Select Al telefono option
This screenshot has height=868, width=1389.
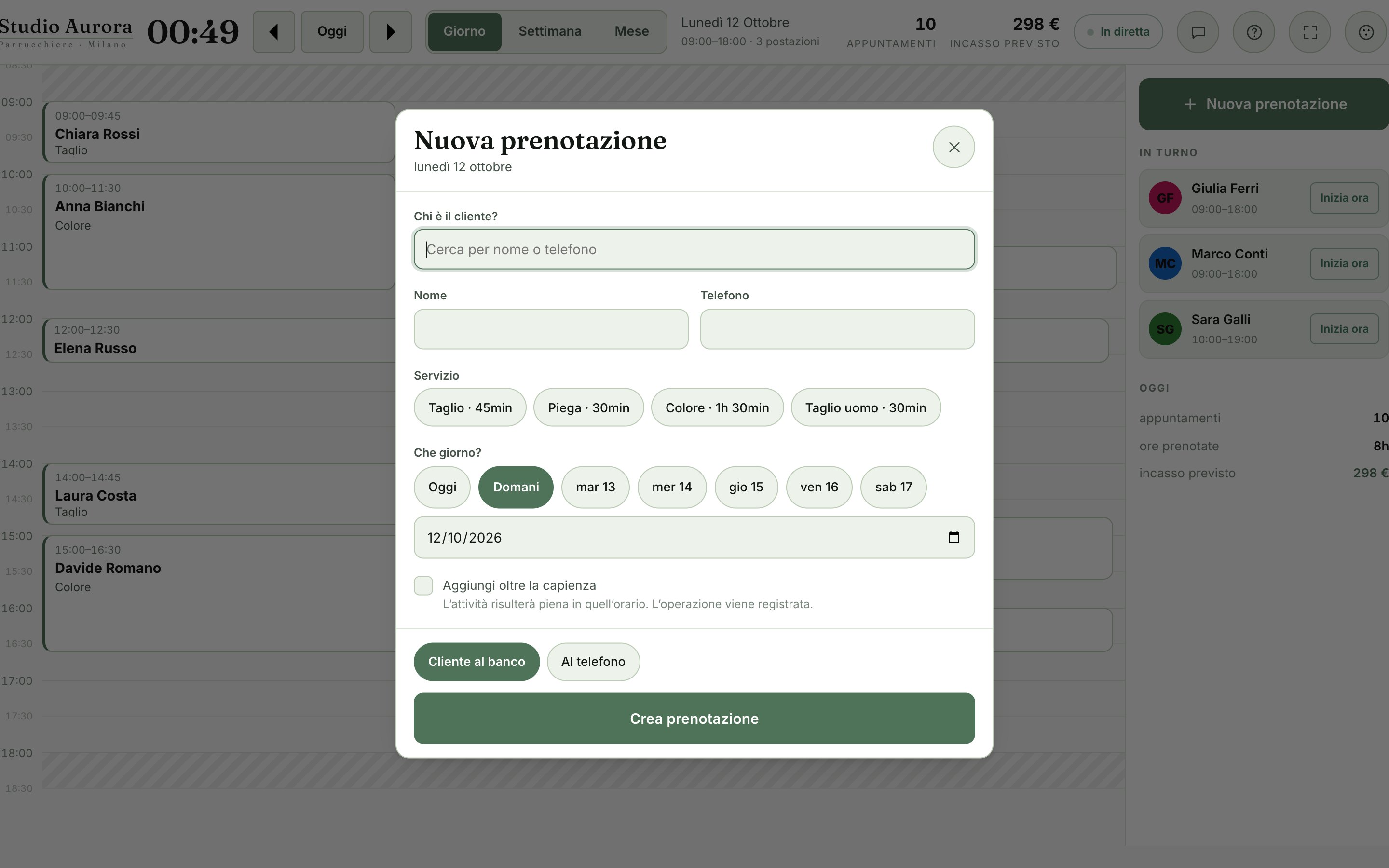[594, 662]
